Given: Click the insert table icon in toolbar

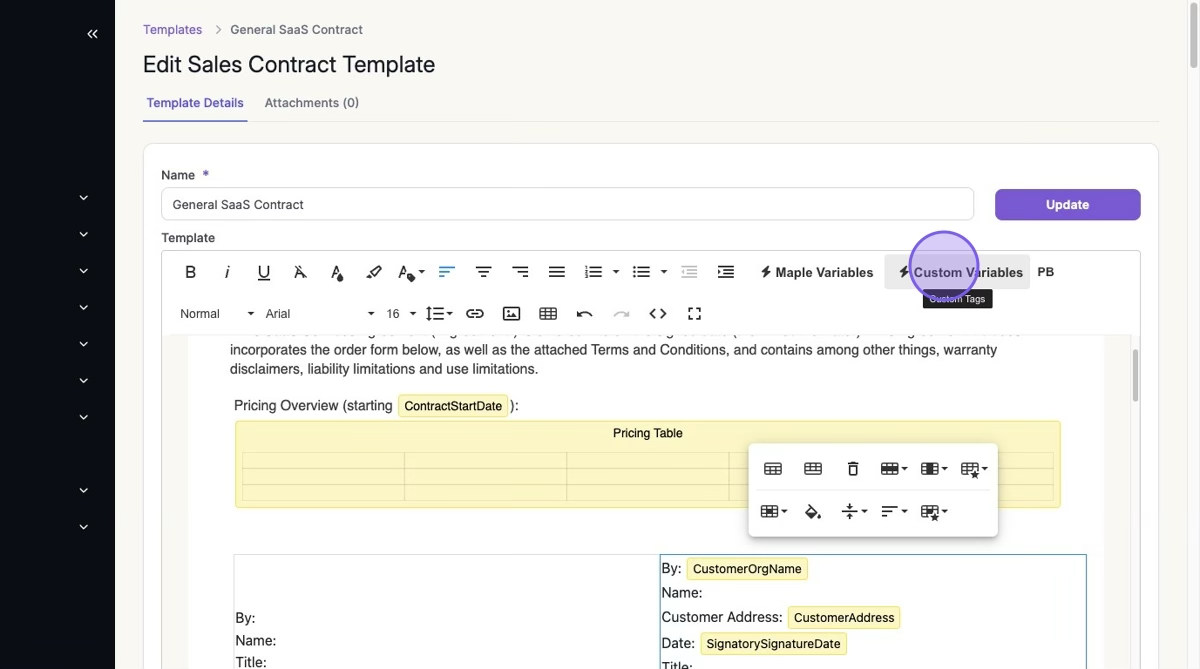Looking at the screenshot, I should pyautogui.click(x=548, y=314).
